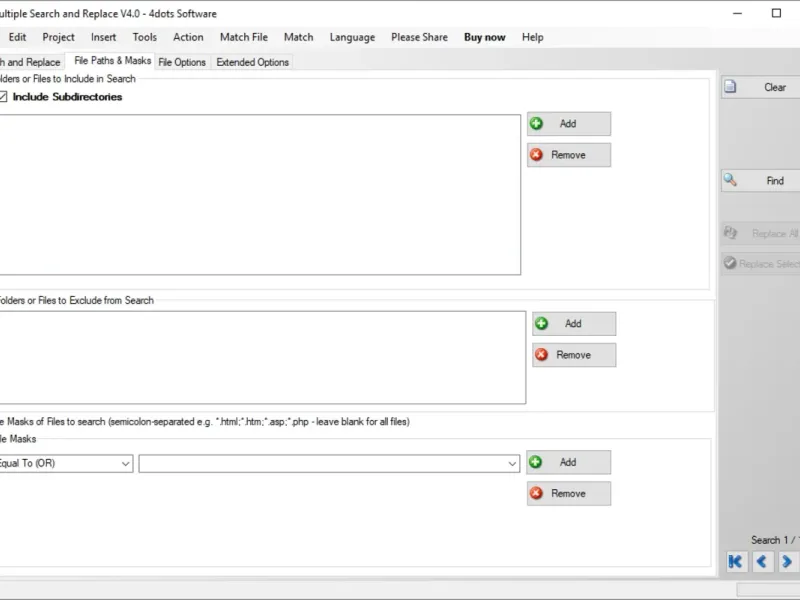The width and height of the screenshot is (800, 600).
Task: Open the Language menu
Action: tap(352, 37)
